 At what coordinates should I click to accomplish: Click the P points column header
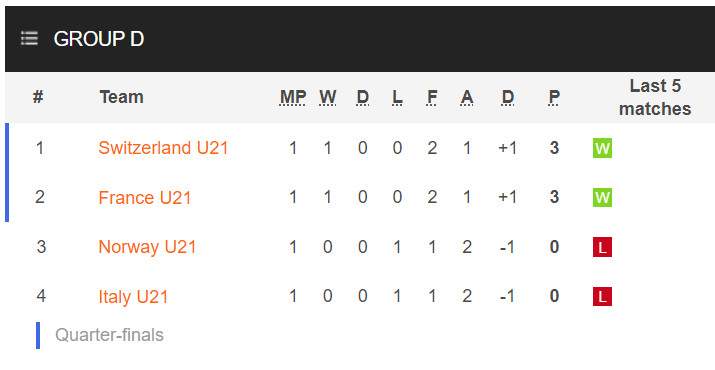point(554,97)
